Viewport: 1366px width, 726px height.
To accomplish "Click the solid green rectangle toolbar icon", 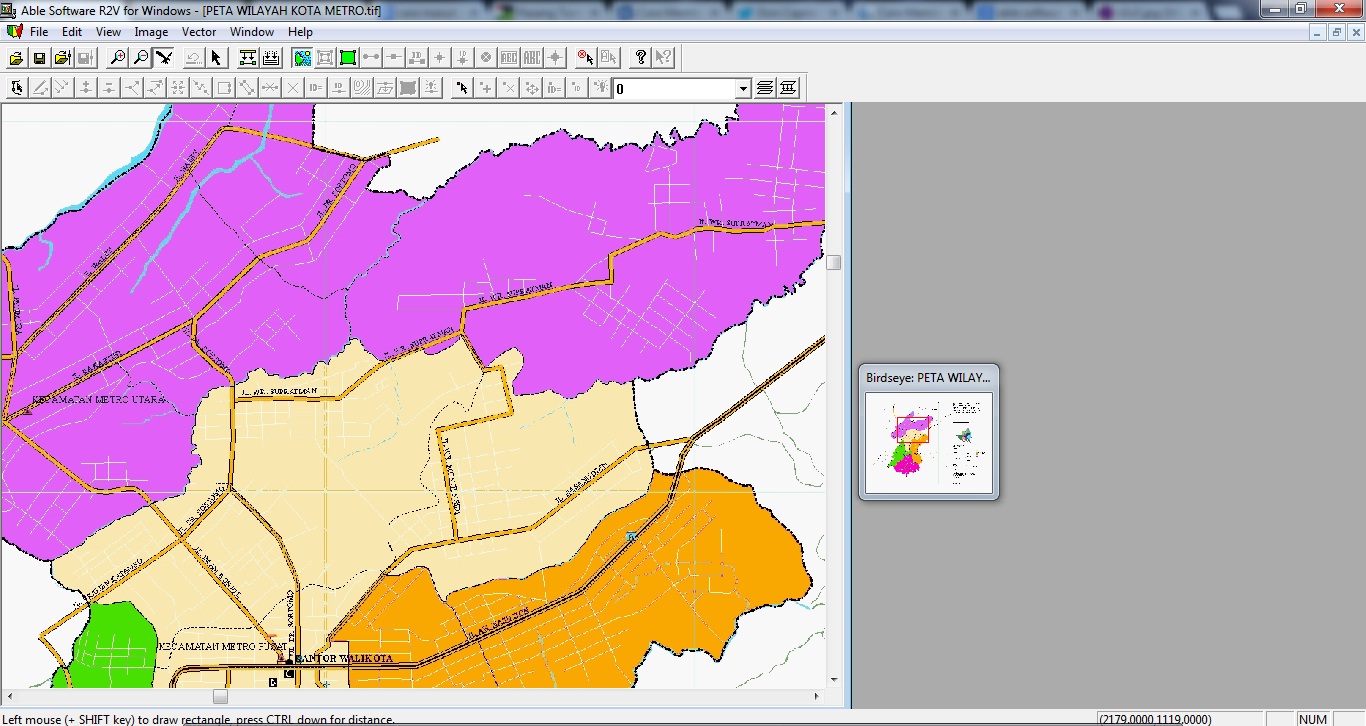I will tap(348, 58).
